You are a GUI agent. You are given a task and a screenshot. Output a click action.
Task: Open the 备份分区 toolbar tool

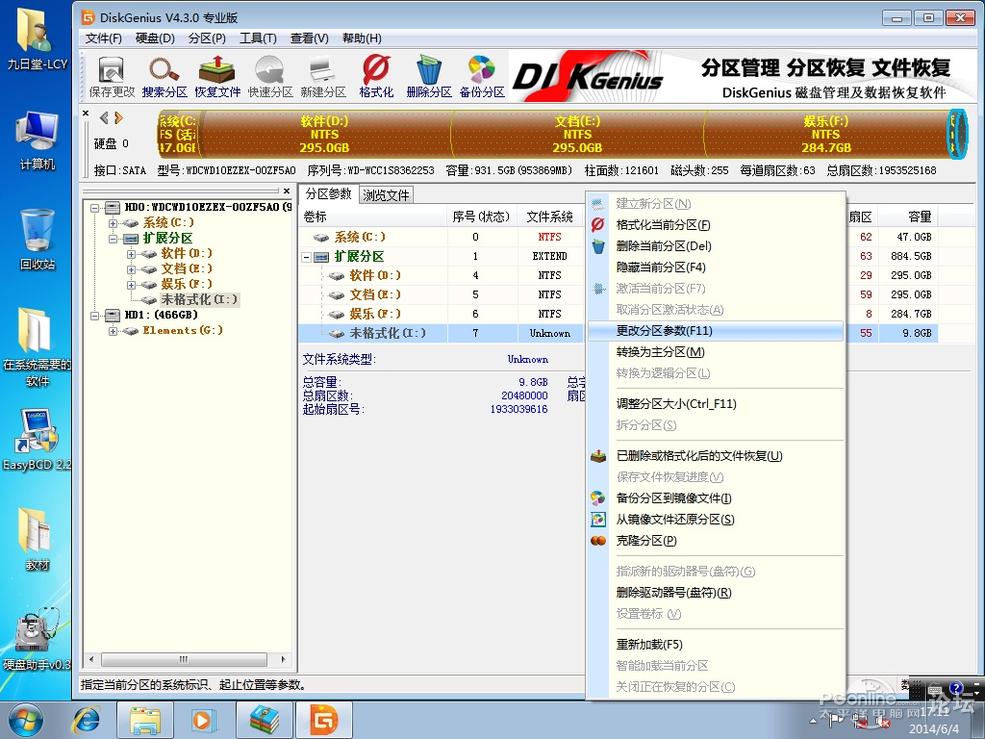(482, 77)
